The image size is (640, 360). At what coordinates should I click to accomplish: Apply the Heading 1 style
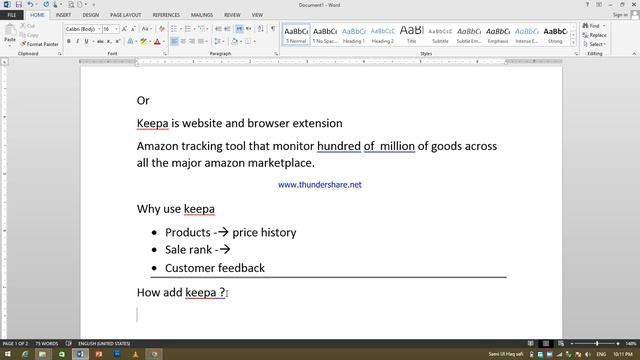pyautogui.click(x=353, y=34)
